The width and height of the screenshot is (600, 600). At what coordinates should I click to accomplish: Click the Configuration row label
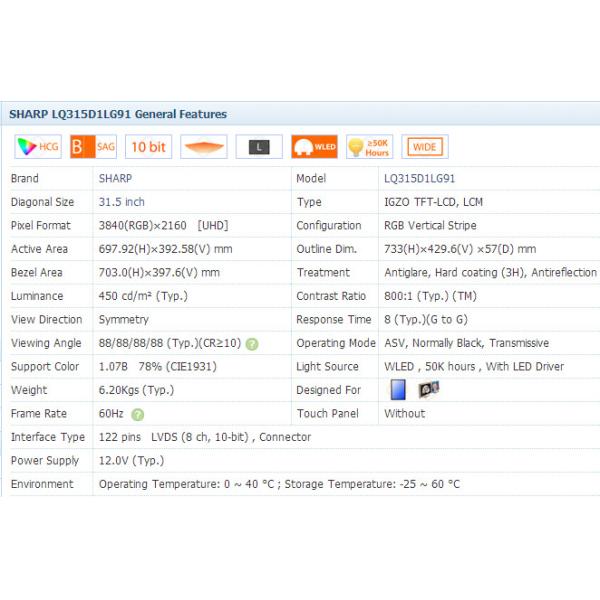coord(329,226)
